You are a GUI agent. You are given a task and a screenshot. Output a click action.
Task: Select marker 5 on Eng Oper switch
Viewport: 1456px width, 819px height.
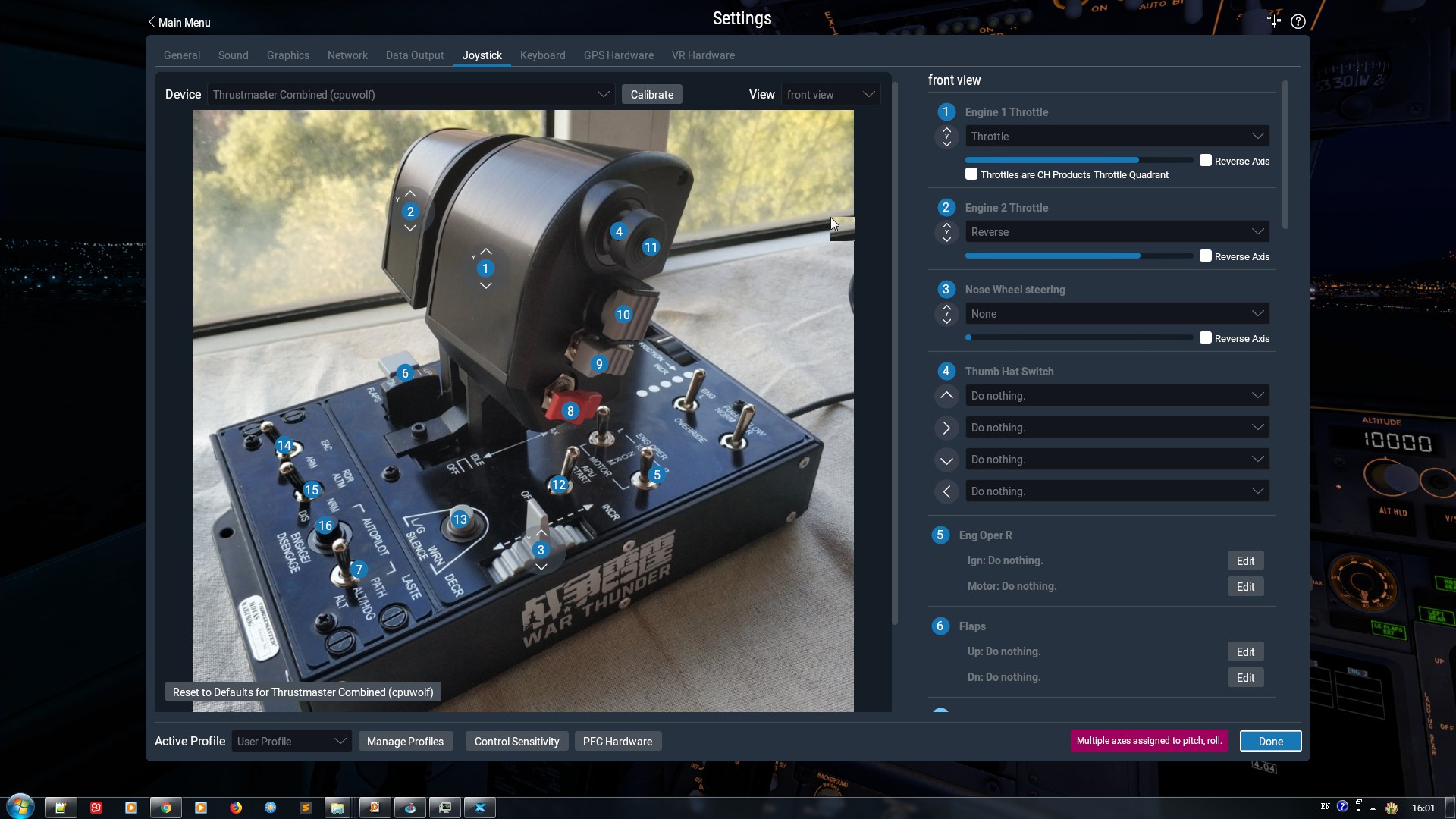coord(657,475)
